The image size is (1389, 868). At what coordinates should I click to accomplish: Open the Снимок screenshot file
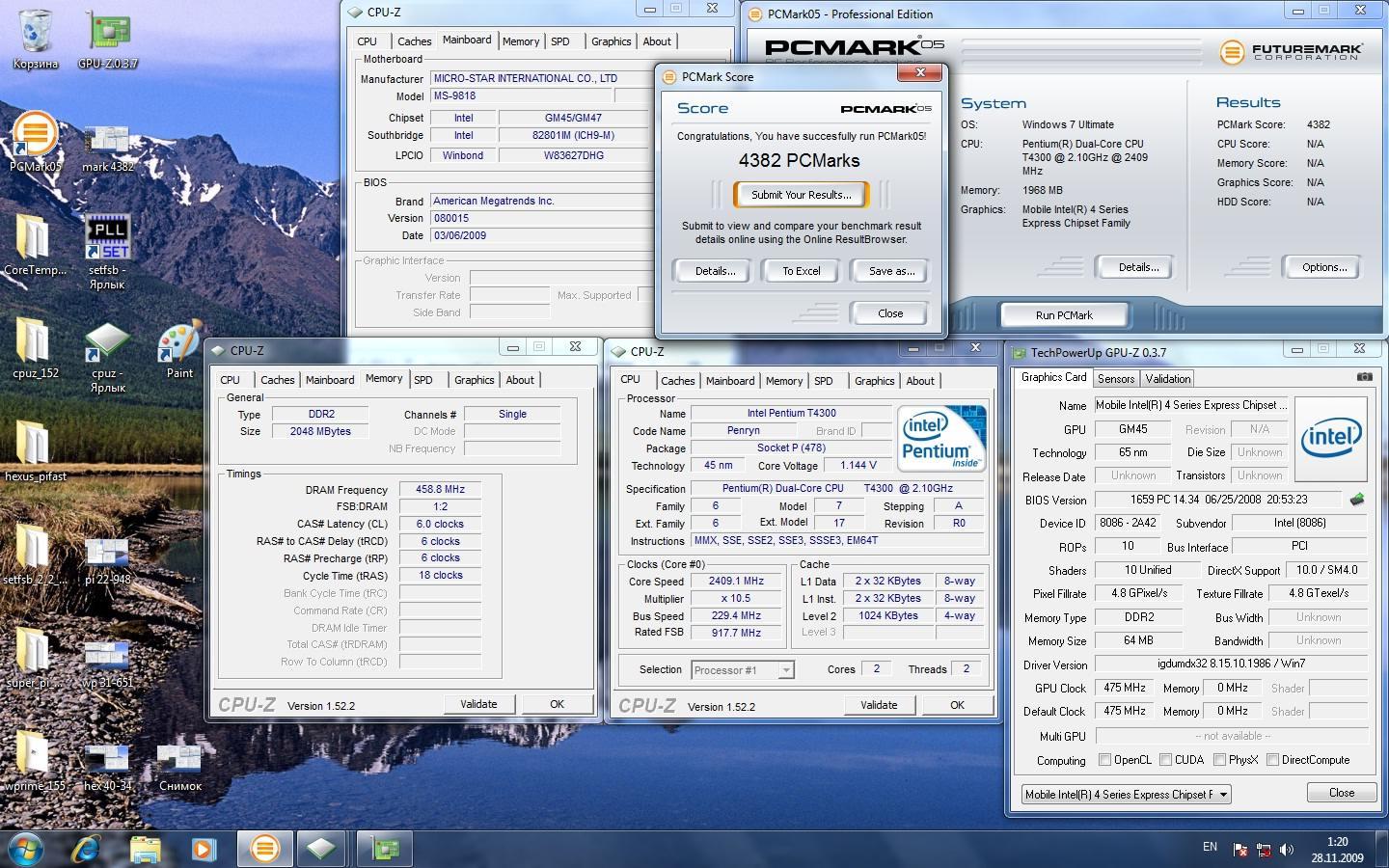coord(179,768)
